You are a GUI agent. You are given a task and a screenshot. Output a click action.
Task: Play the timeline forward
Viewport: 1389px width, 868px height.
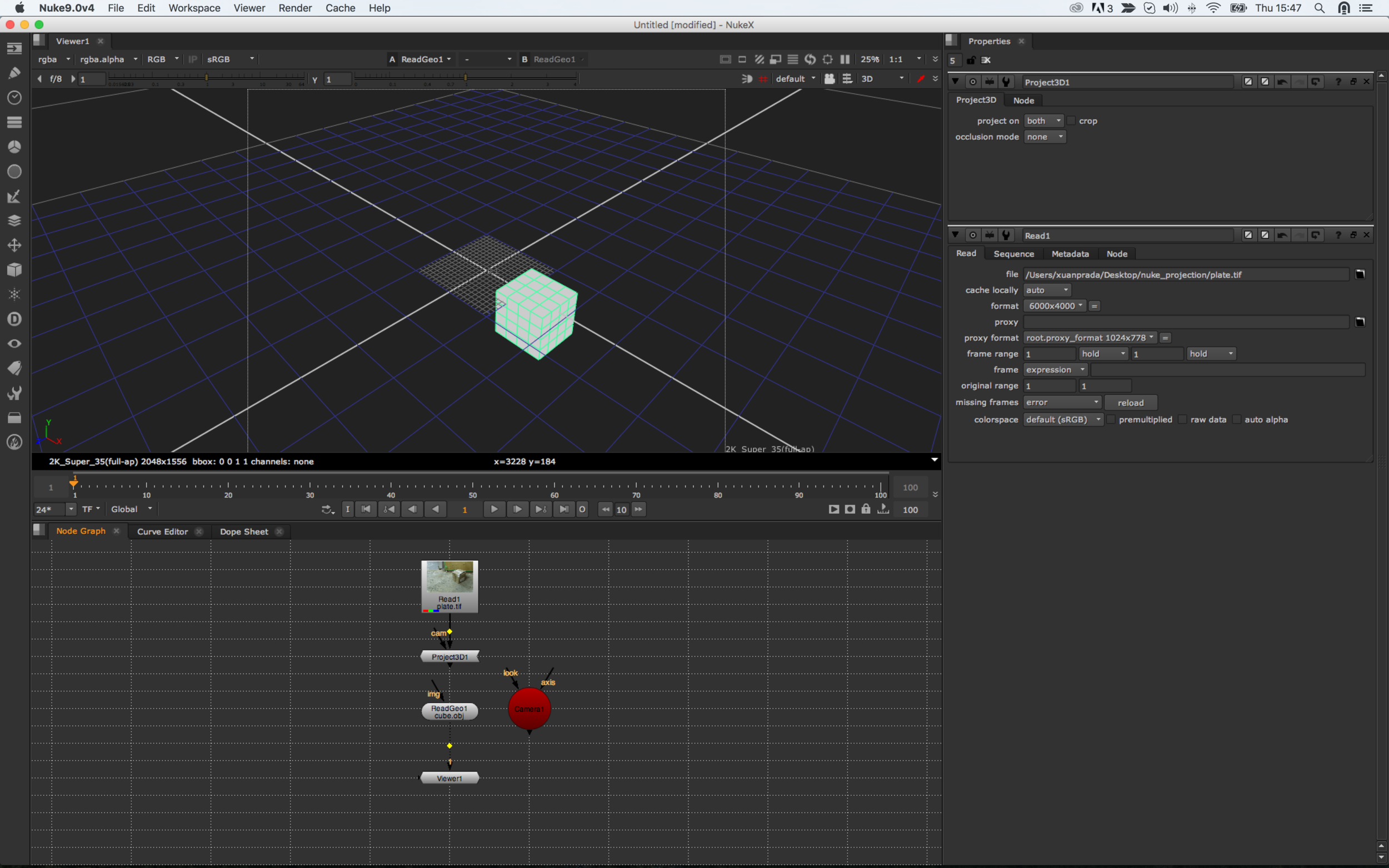click(x=494, y=509)
